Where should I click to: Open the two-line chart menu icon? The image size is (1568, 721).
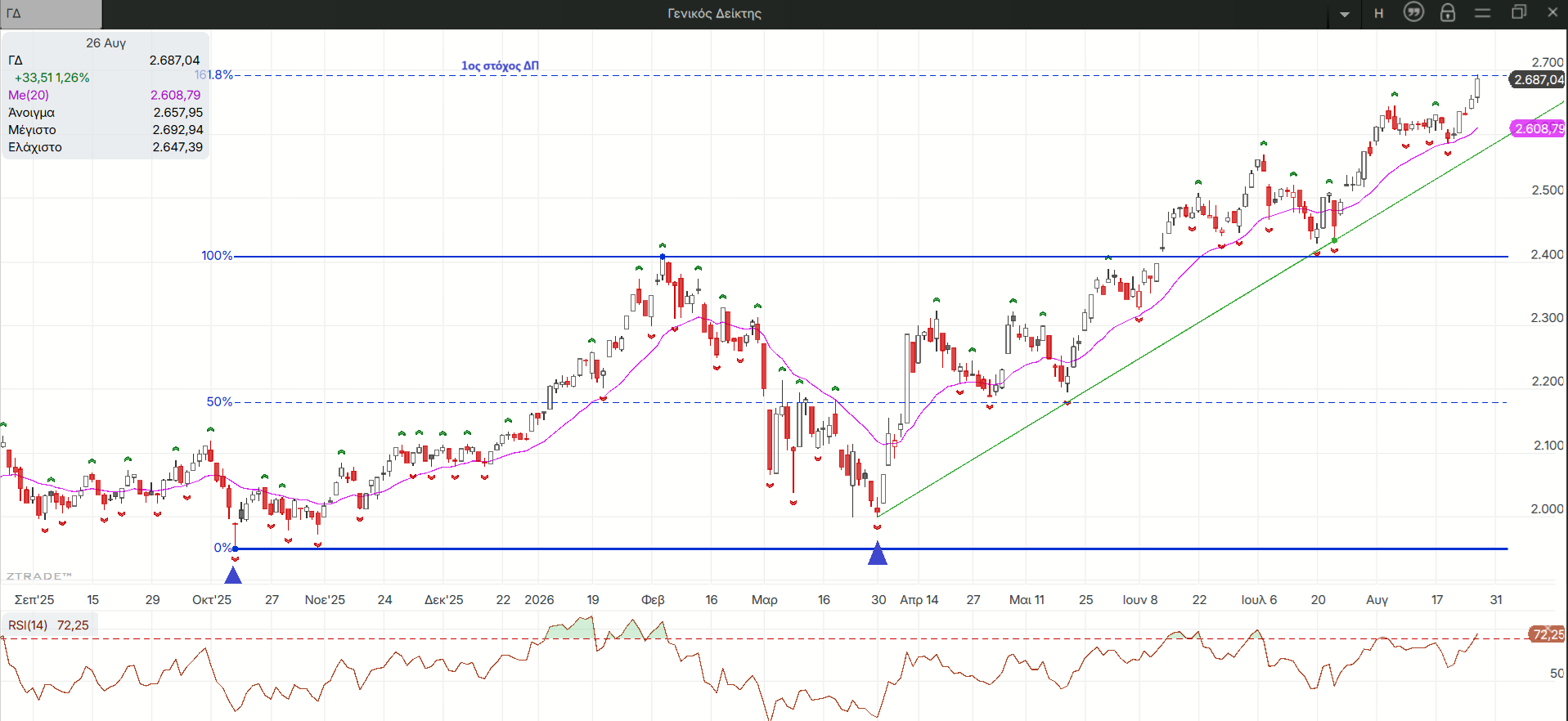pyautogui.click(x=1483, y=13)
